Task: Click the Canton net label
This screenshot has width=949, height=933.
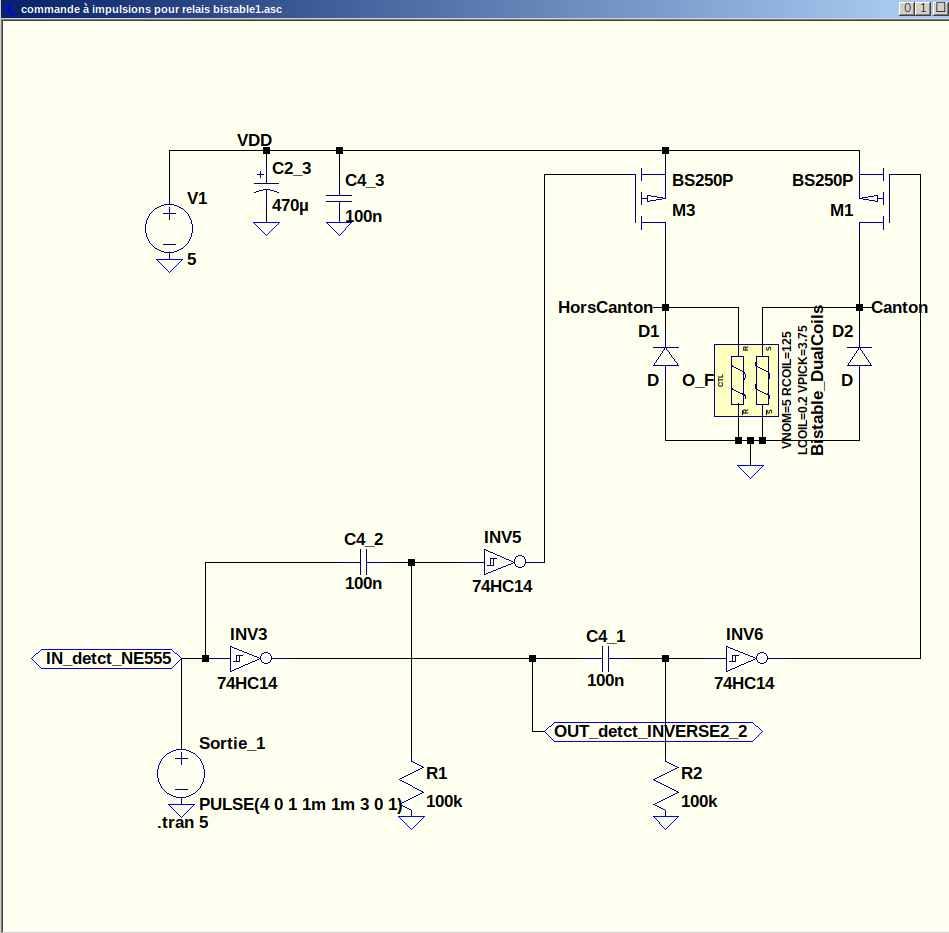Action: [x=899, y=307]
